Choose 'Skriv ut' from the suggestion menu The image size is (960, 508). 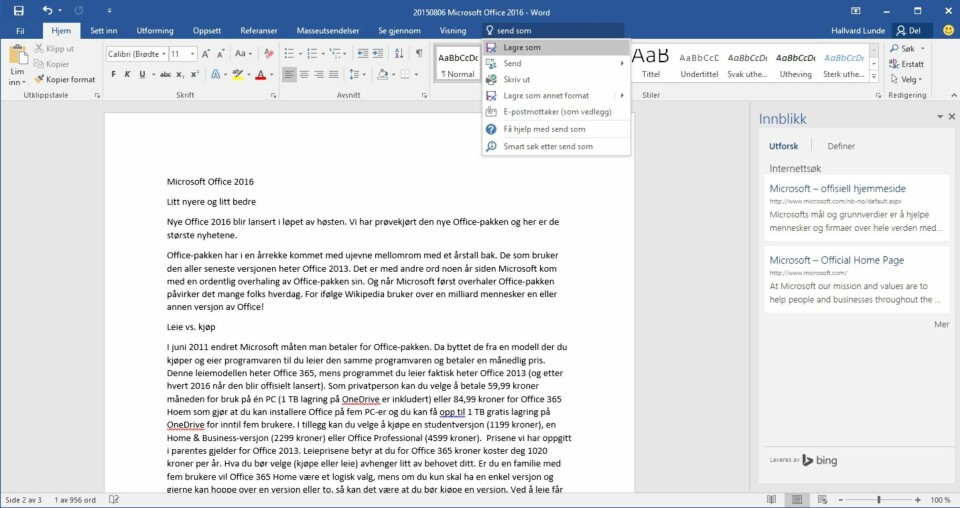click(516, 79)
